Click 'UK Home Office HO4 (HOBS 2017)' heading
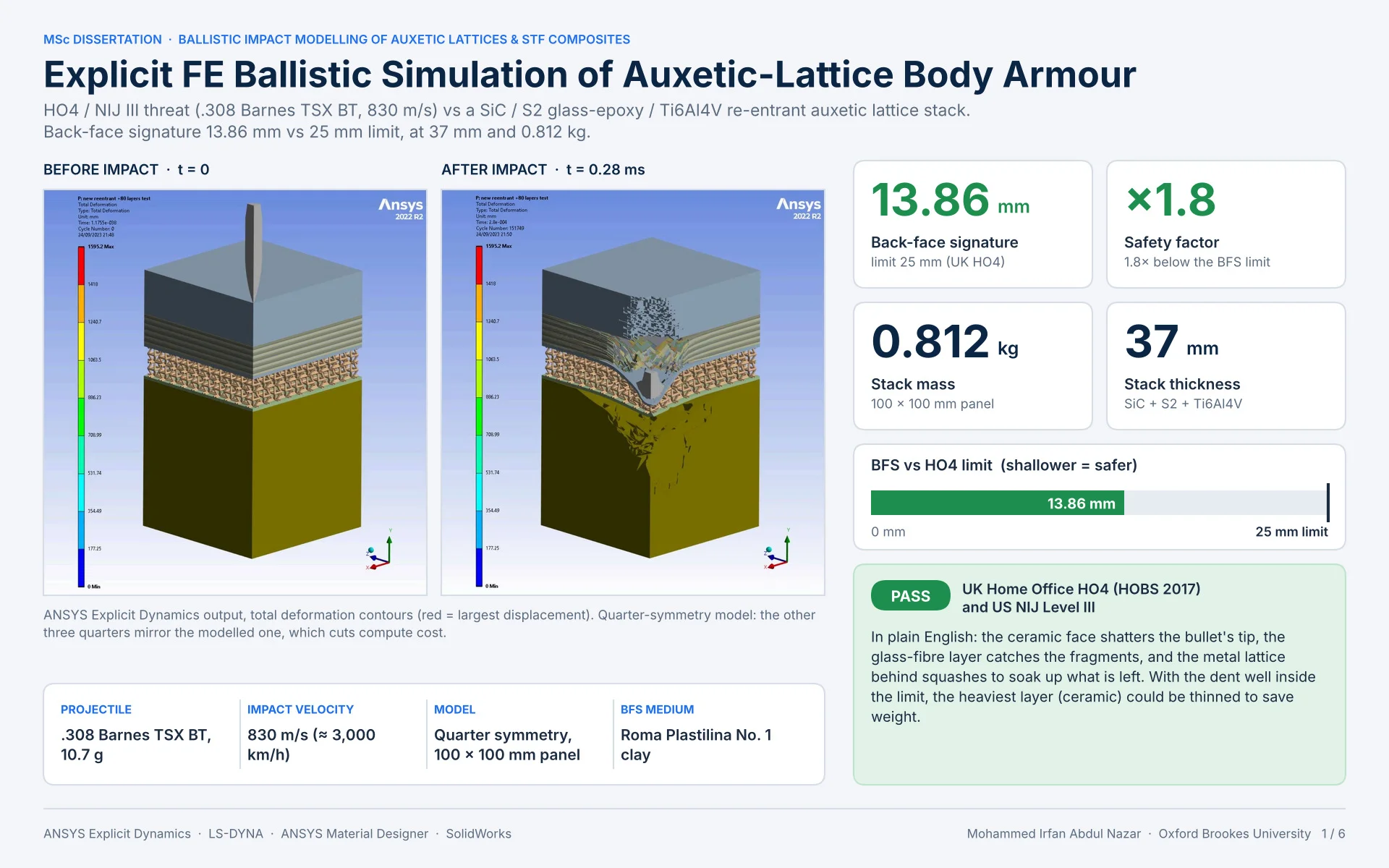This screenshot has width=1389, height=868. (1081, 589)
